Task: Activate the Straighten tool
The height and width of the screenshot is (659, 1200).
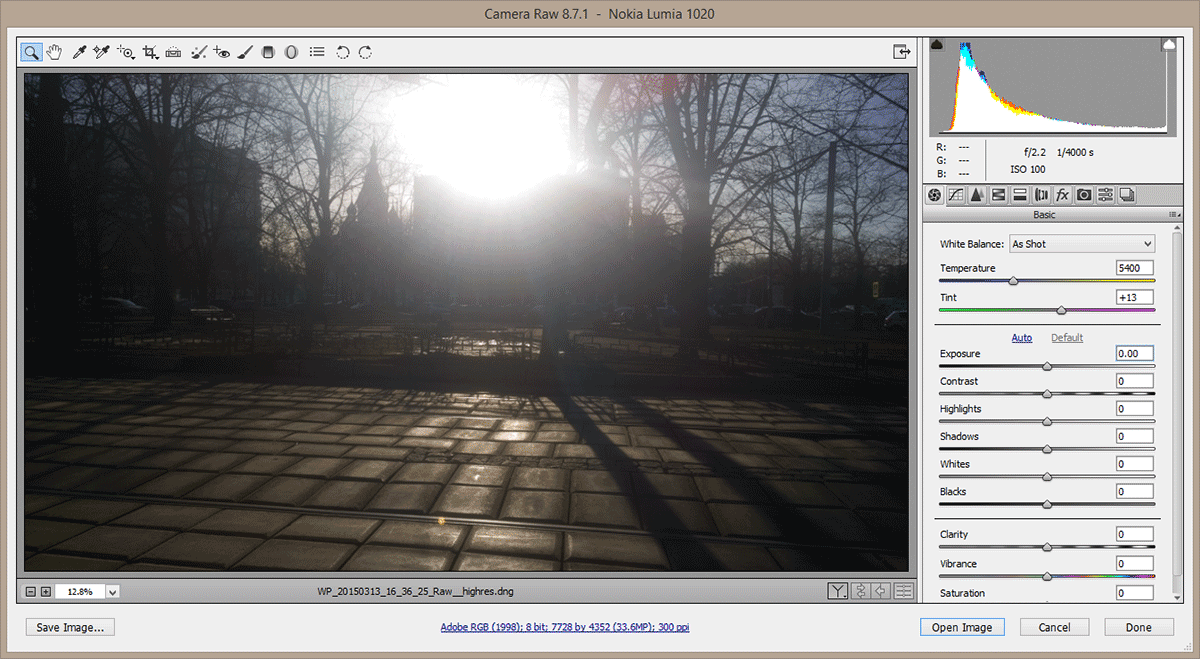Action: point(174,52)
